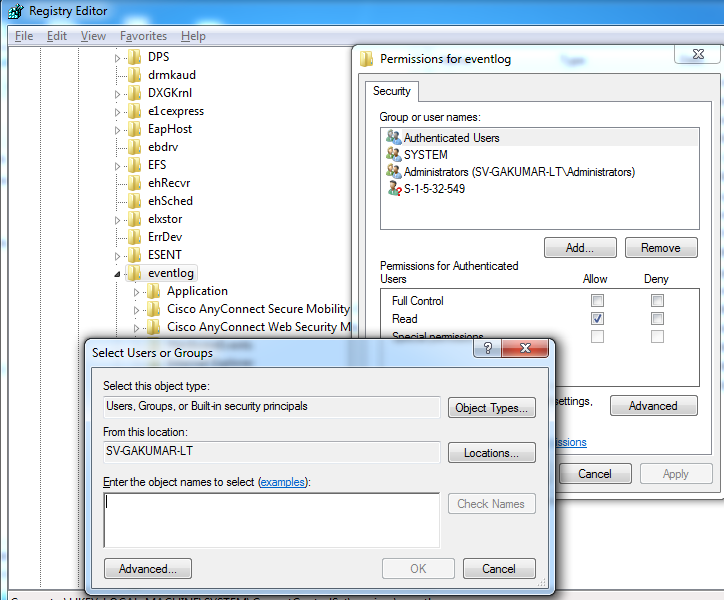724x600 pixels.
Task: Click the ehSched folder icon
Action: tap(134, 201)
